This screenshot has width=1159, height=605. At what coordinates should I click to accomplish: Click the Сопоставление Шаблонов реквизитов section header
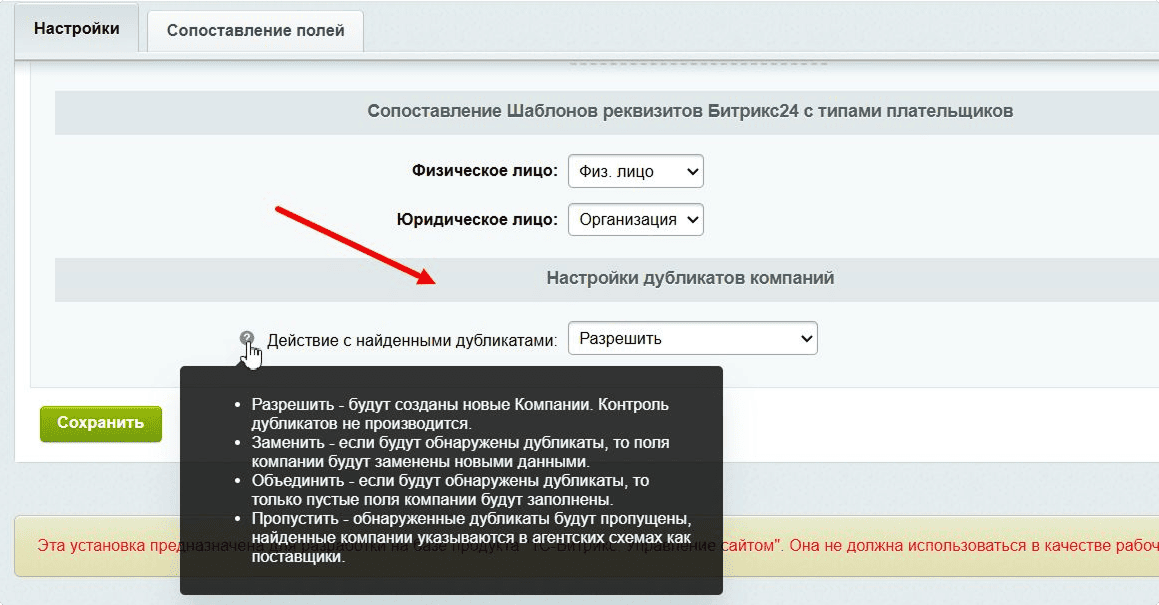click(x=690, y=111)
